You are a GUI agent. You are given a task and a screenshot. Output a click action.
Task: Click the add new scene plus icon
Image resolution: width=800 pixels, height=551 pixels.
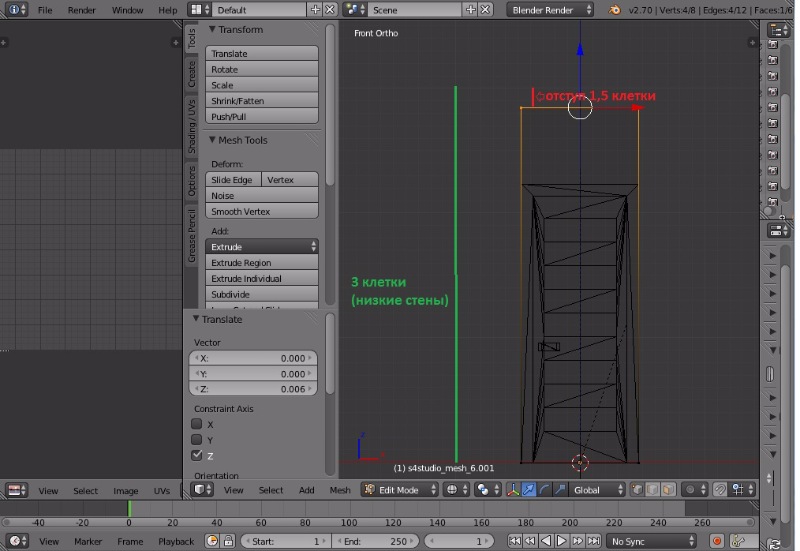(x=471, y=9)
